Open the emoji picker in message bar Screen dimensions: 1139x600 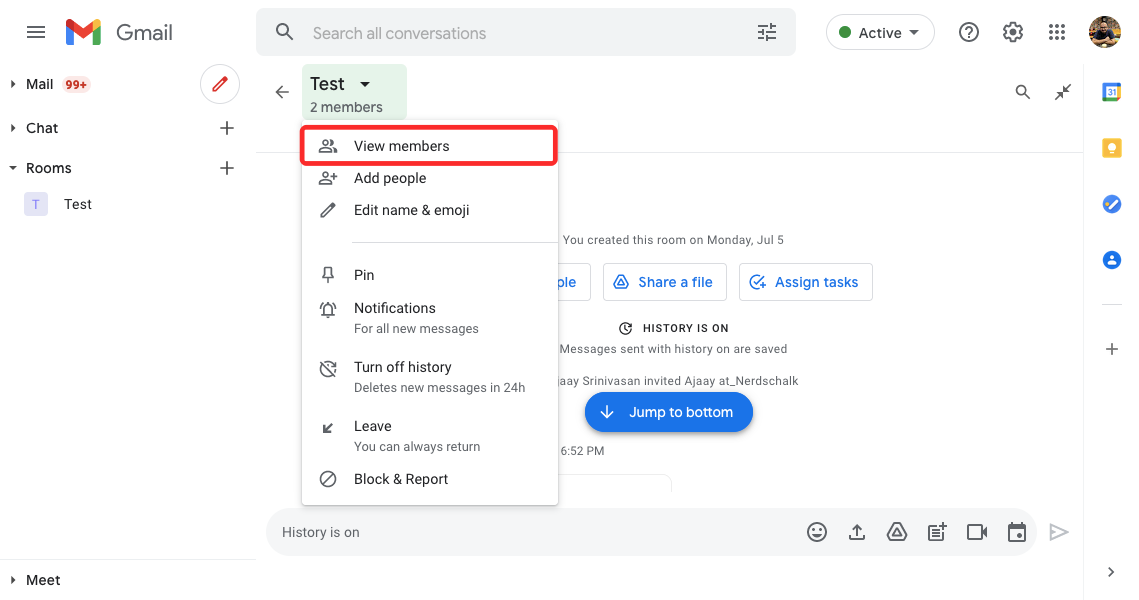pos(817,533)
